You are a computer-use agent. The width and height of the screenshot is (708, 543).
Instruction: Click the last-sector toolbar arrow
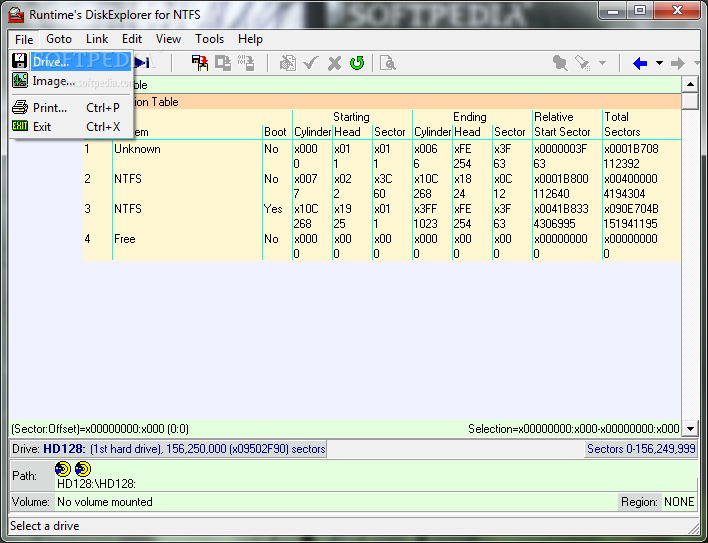point(142,63)
